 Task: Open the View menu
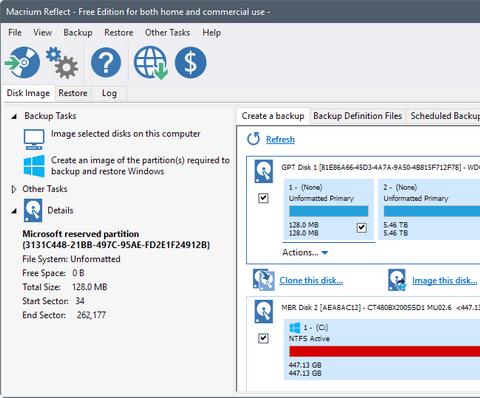click(42, 33)
